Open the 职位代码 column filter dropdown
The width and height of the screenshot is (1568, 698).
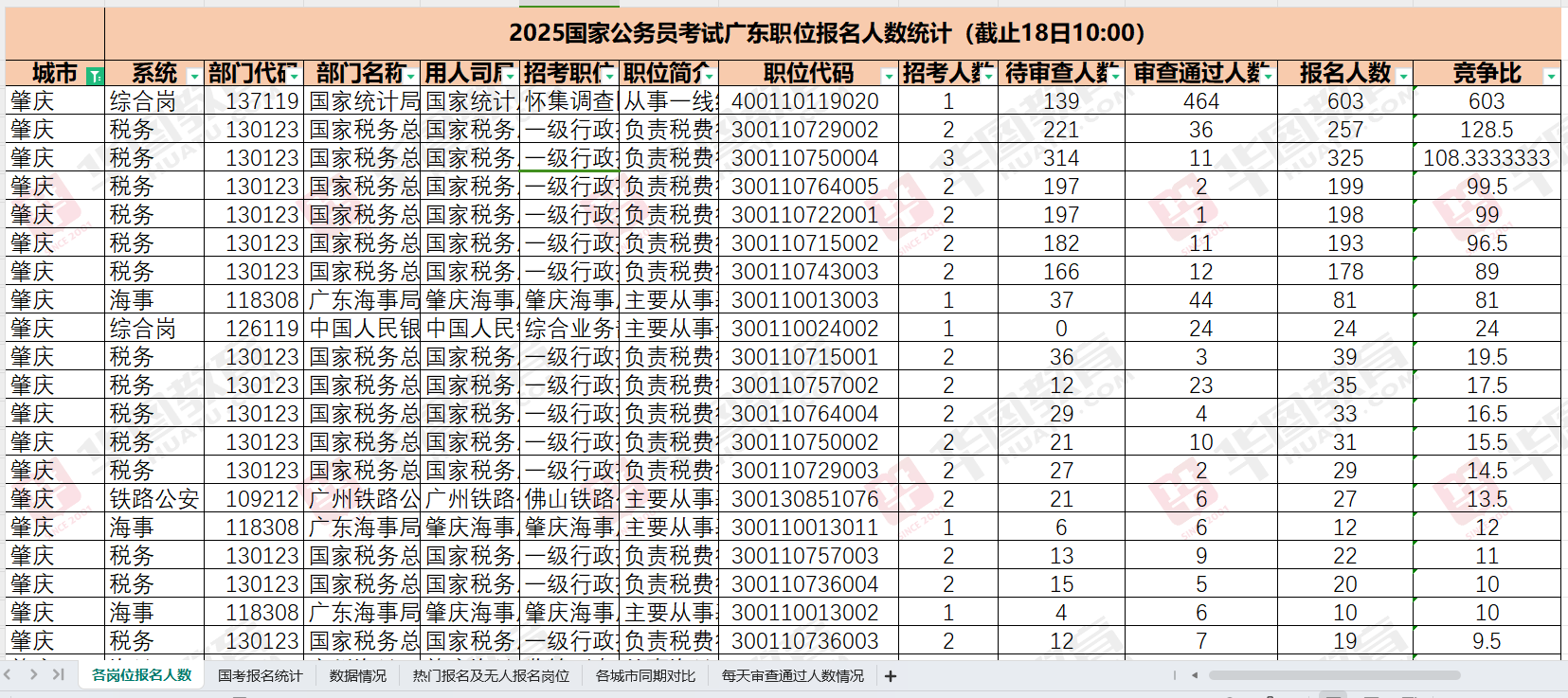(x=889, y=76)
